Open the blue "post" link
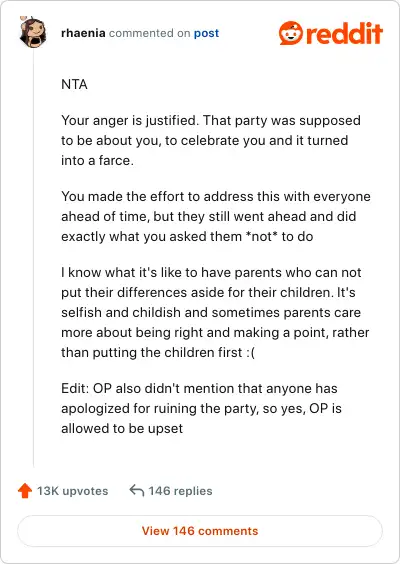Screen dimensions: 400x564 click(x=206, y=33)
